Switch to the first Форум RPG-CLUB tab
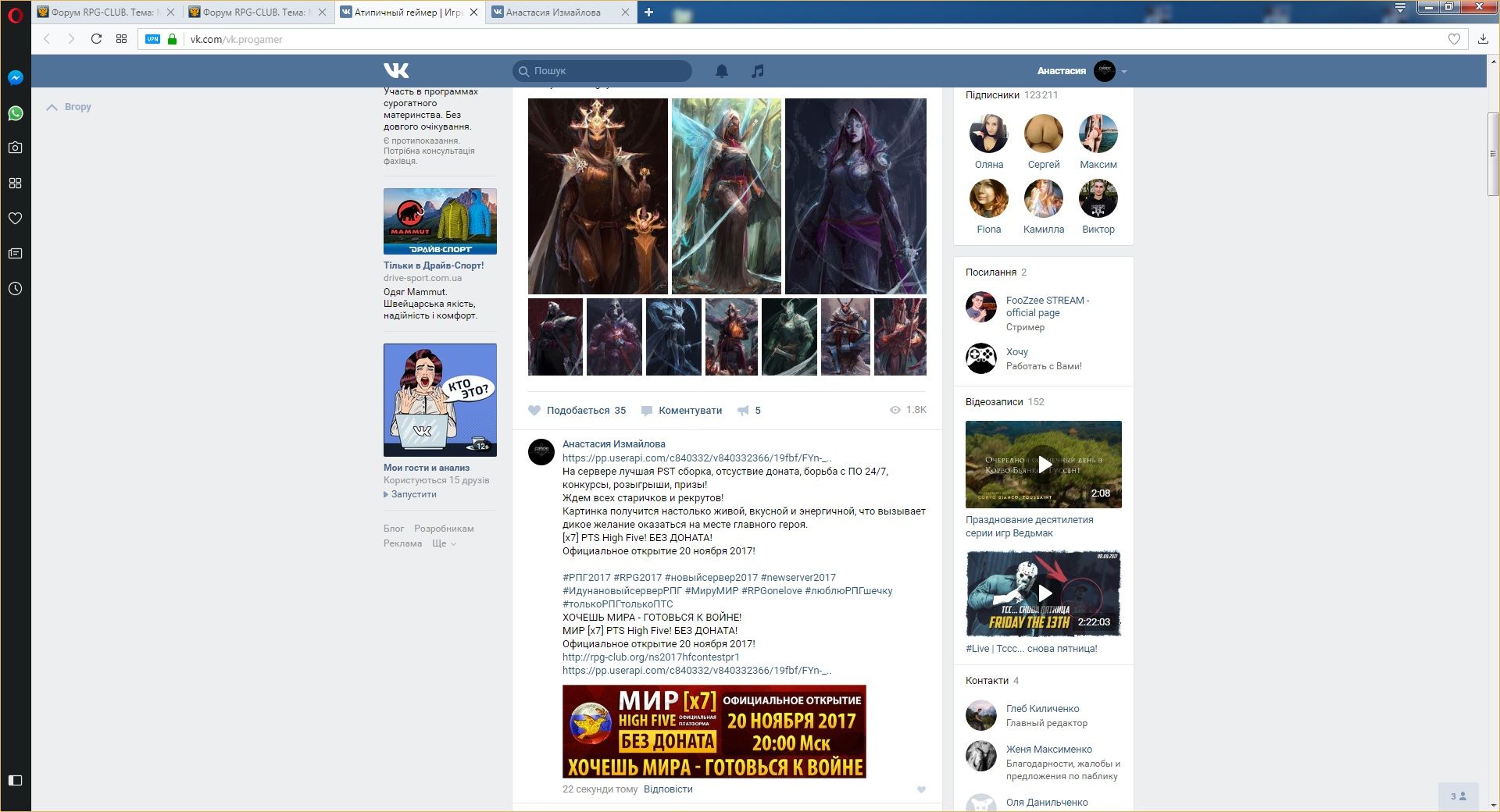The height and width of the screenshot is (812, 1500). pos(106,12)
